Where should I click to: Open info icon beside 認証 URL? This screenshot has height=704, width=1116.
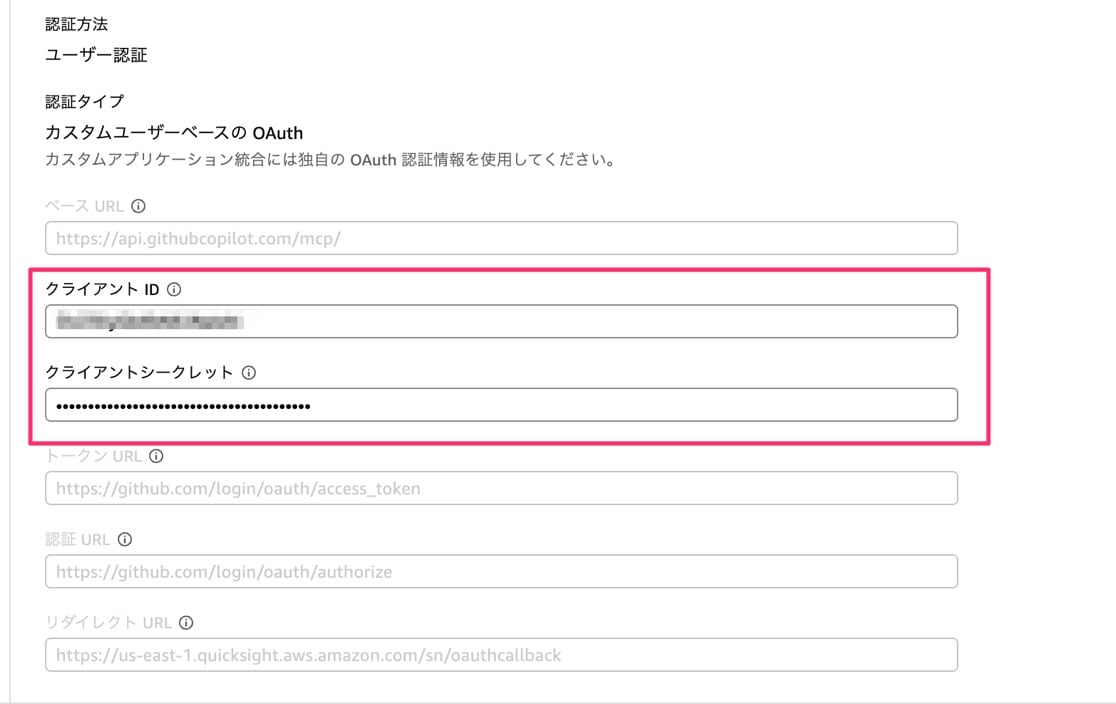[x=125, y=539]
